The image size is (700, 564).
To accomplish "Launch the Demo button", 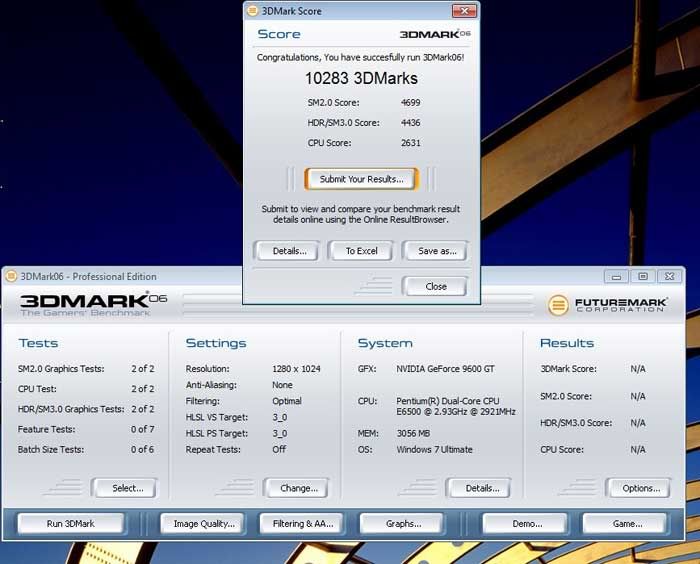I will (525, 523).
